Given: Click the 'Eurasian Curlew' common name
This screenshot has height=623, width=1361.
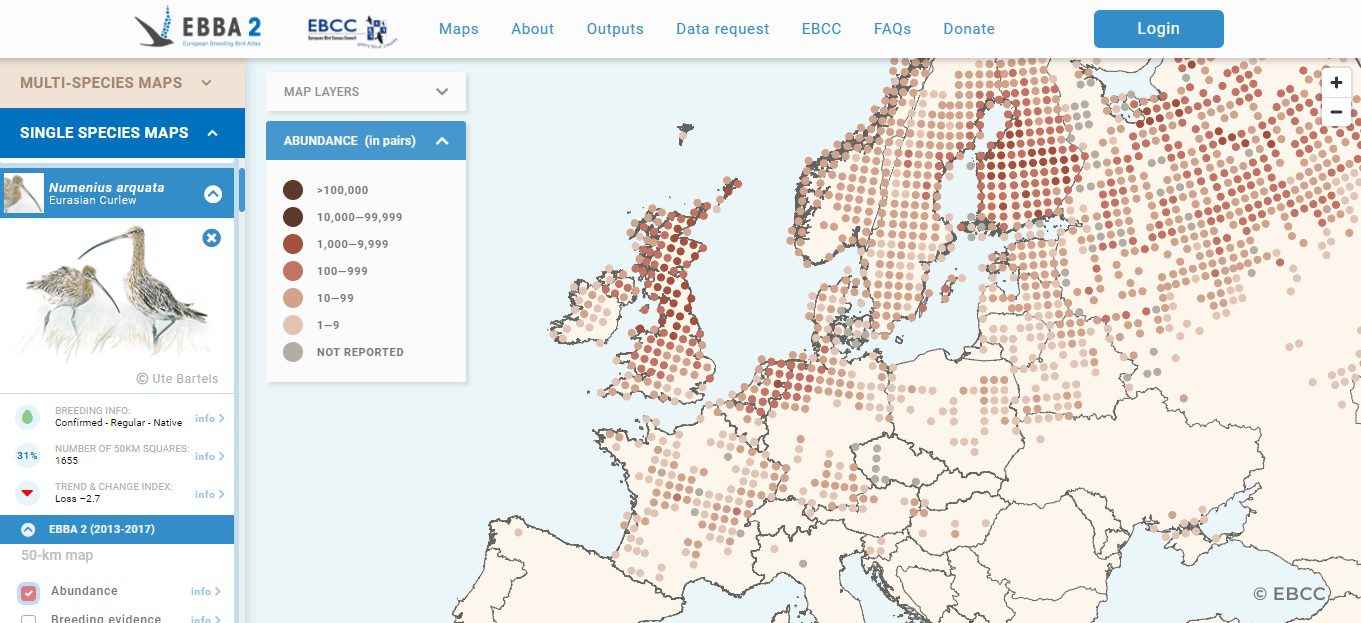Looking at the screenshot, I should coord(93,201).
